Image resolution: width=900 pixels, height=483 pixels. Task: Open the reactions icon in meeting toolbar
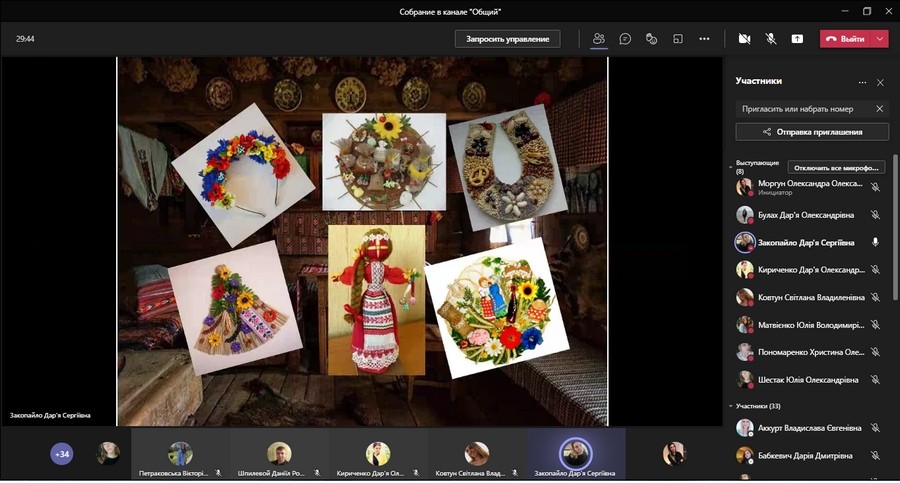coord(651,39)
